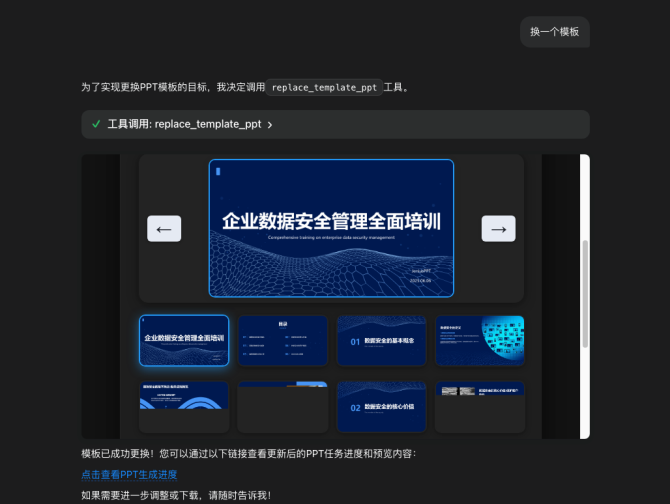
Task: Click the 换一个模板 user message bubble
Action: [x=555, y=32]
